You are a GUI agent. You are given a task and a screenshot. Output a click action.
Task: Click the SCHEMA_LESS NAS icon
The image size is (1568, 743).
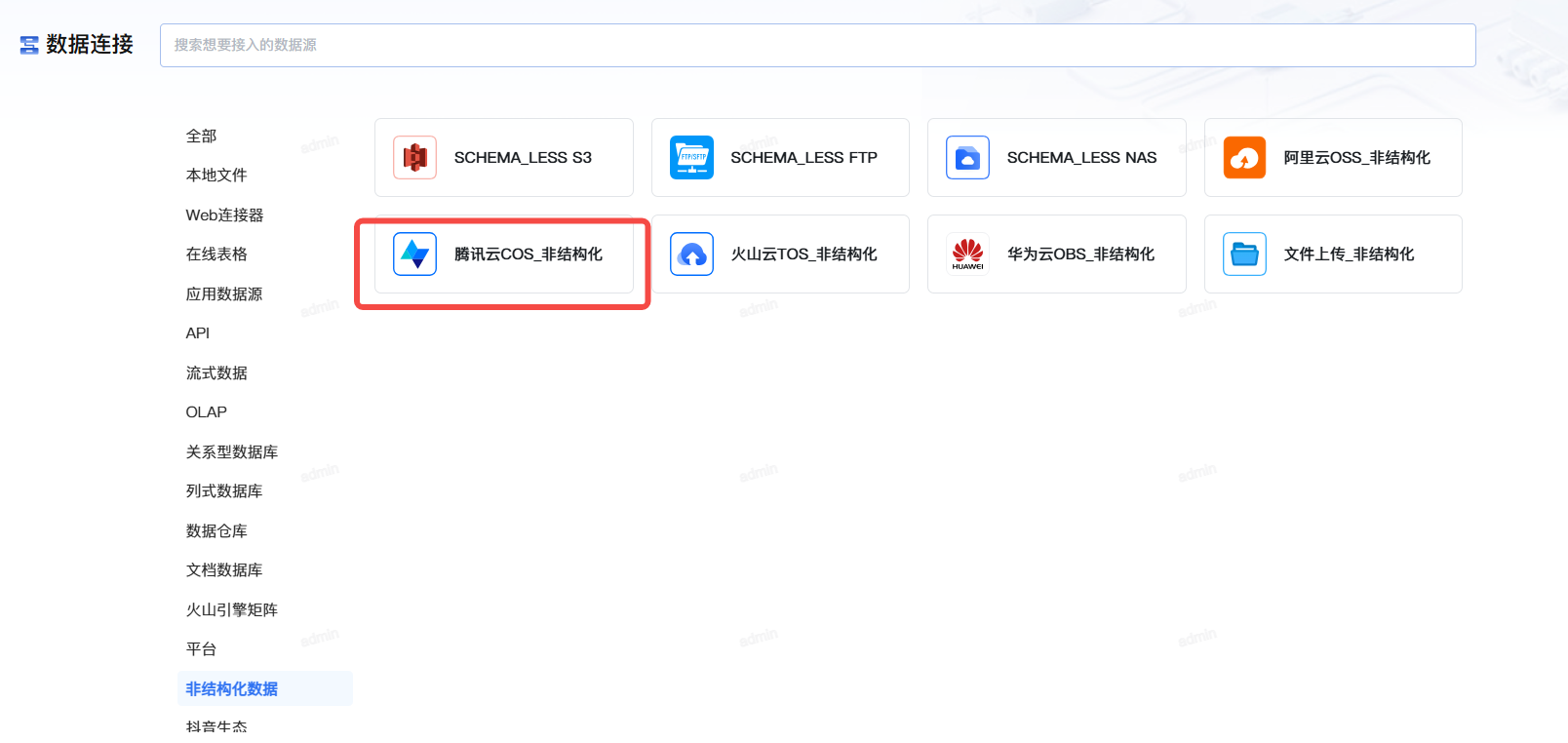click(968, 158)
